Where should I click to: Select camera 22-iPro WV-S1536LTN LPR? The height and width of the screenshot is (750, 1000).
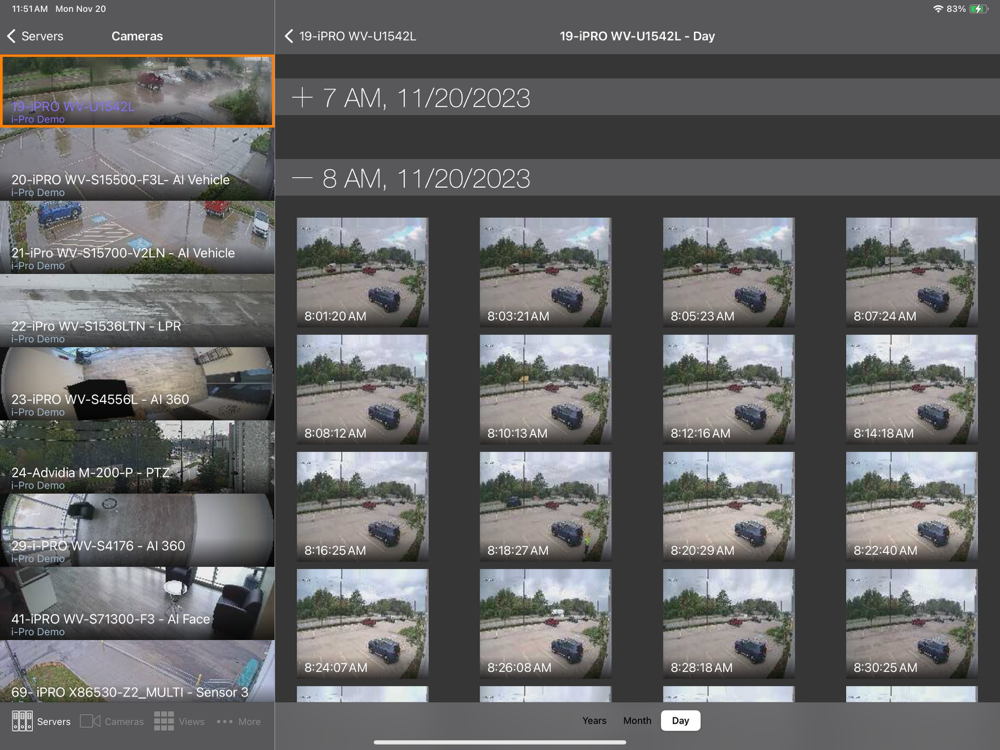click(x=137, y=311)
